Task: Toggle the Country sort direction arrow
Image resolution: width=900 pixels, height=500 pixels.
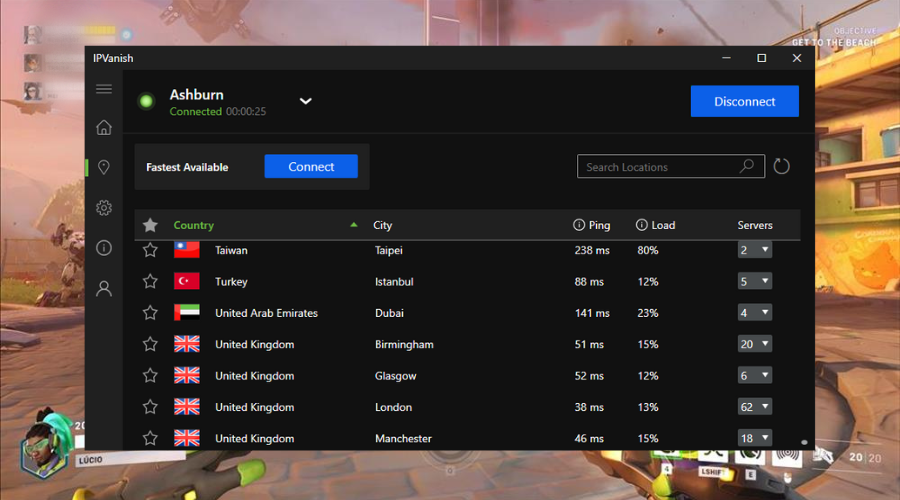Action: (354, 225)
